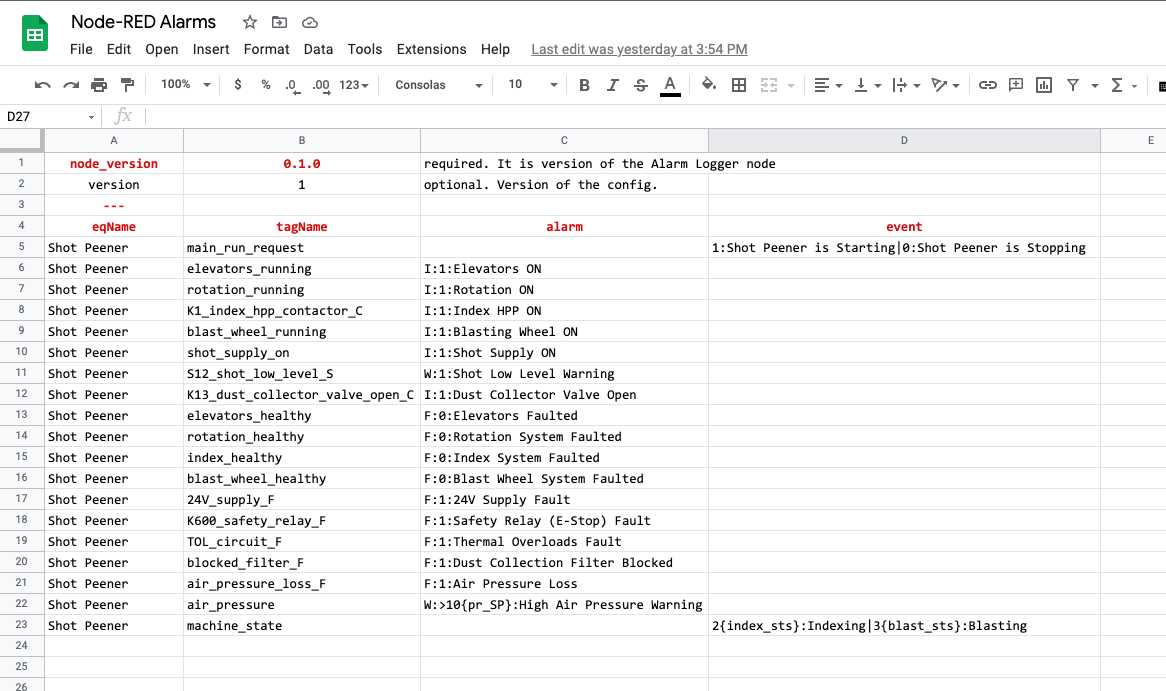
Task: Check the cloud save status icon
Action: [310, 23]
